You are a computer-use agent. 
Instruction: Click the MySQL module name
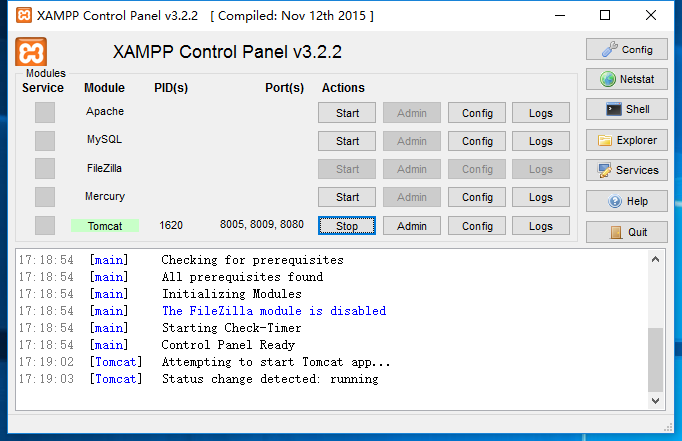(x=104, y=139)
